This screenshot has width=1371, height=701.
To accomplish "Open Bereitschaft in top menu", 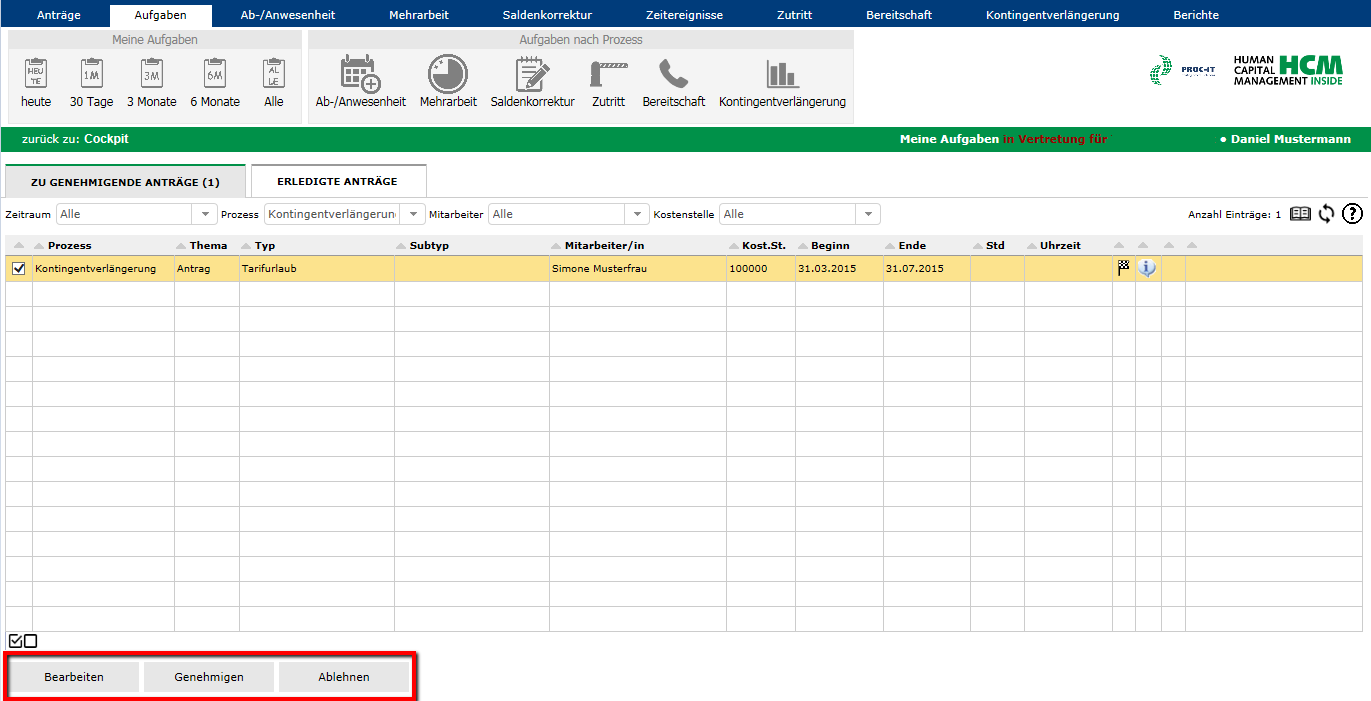I will point(898,15).
